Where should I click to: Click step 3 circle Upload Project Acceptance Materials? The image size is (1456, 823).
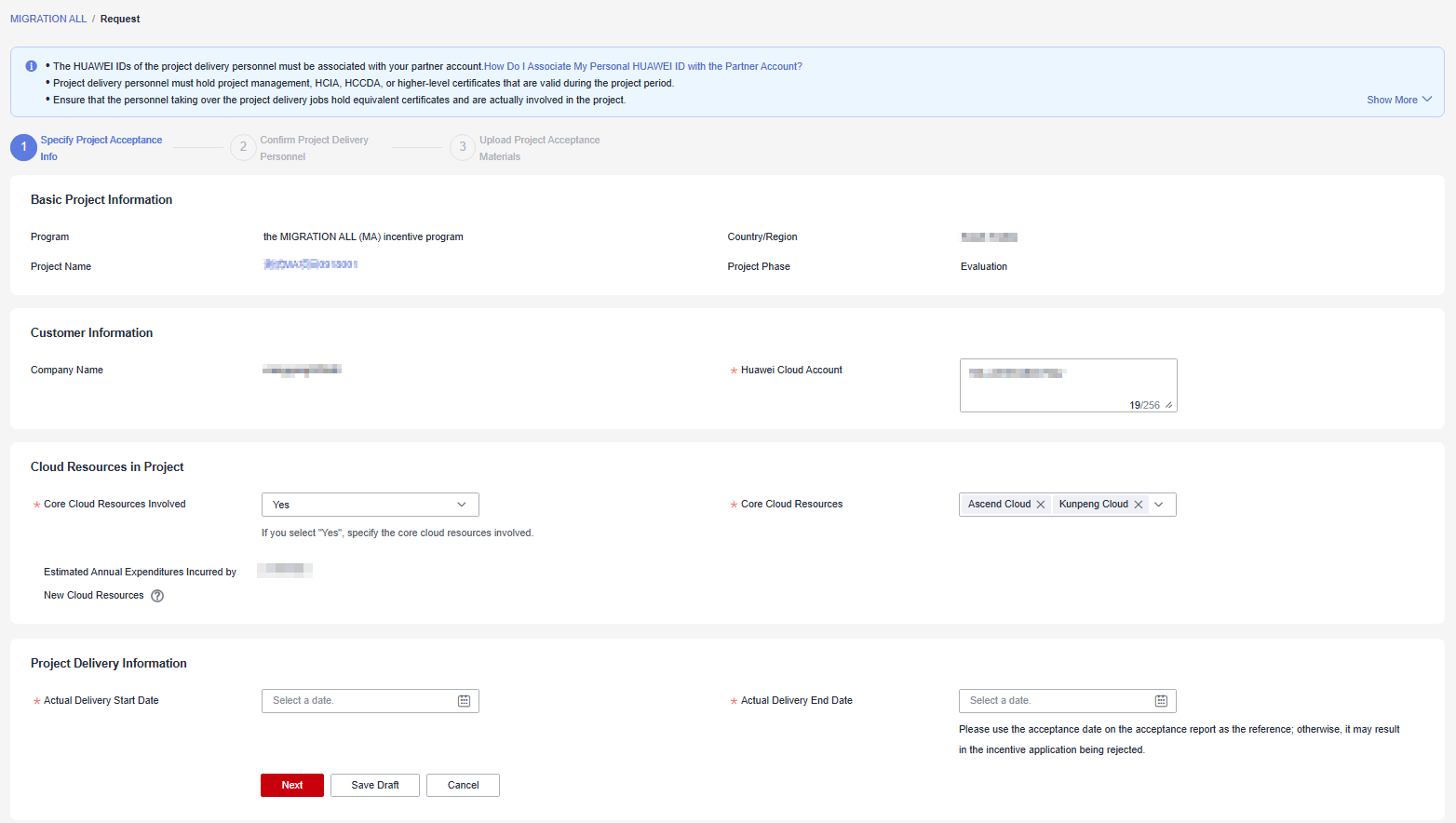[x=463, y=147]
